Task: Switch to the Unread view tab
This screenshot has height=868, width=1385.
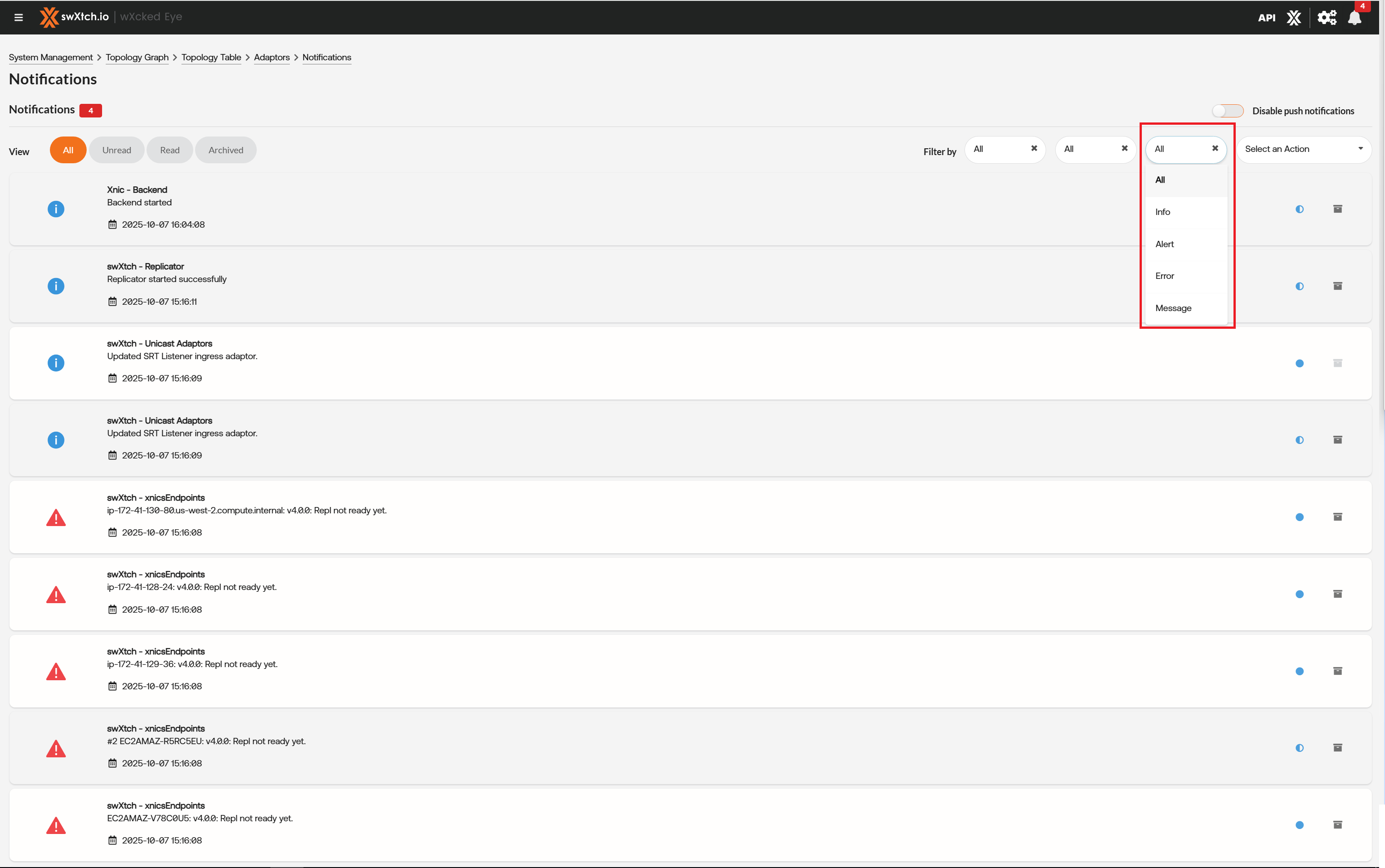Action: pyautogui.click(x=117, y=151)
